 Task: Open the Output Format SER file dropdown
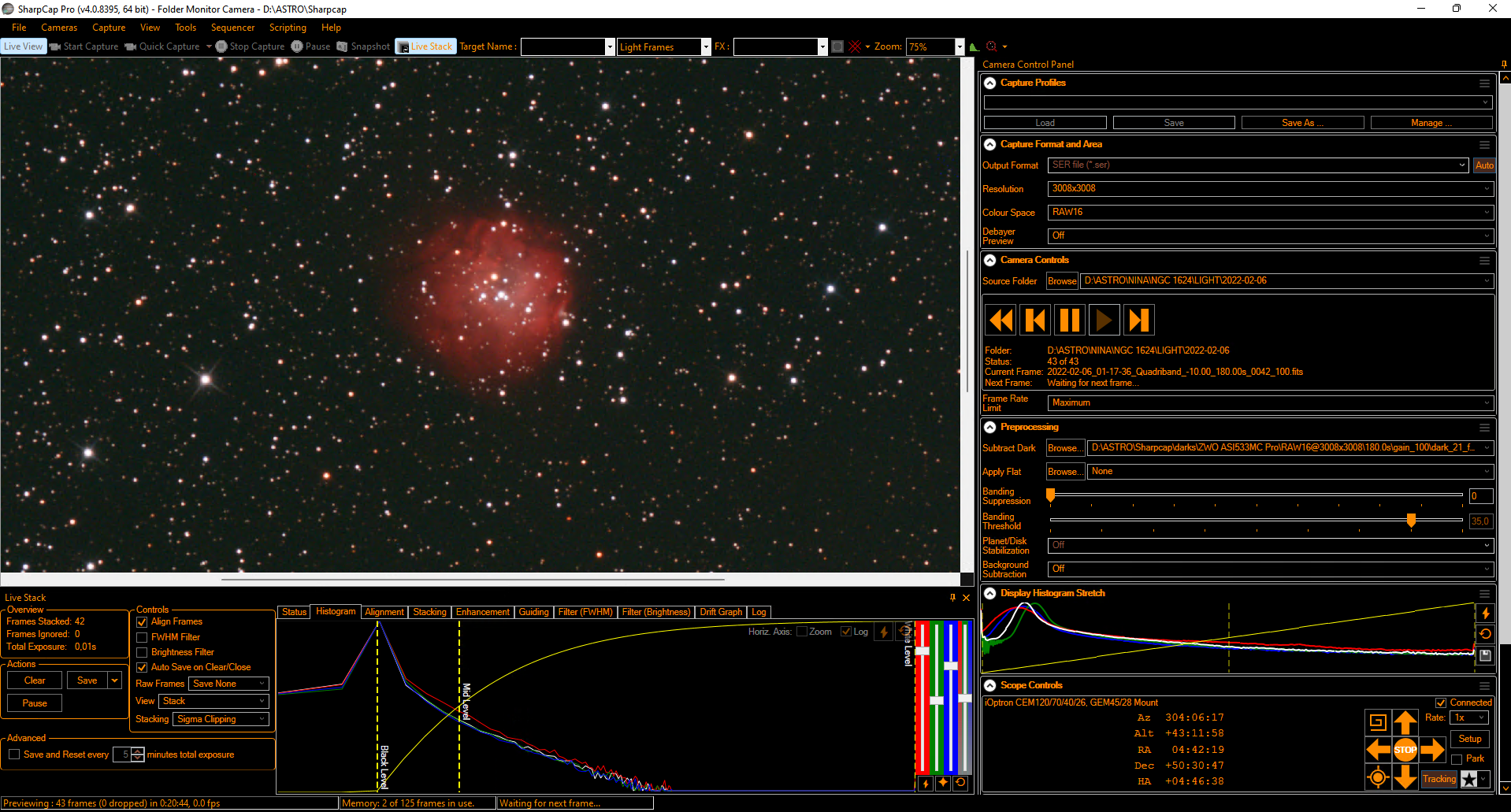coord(1258,165)
